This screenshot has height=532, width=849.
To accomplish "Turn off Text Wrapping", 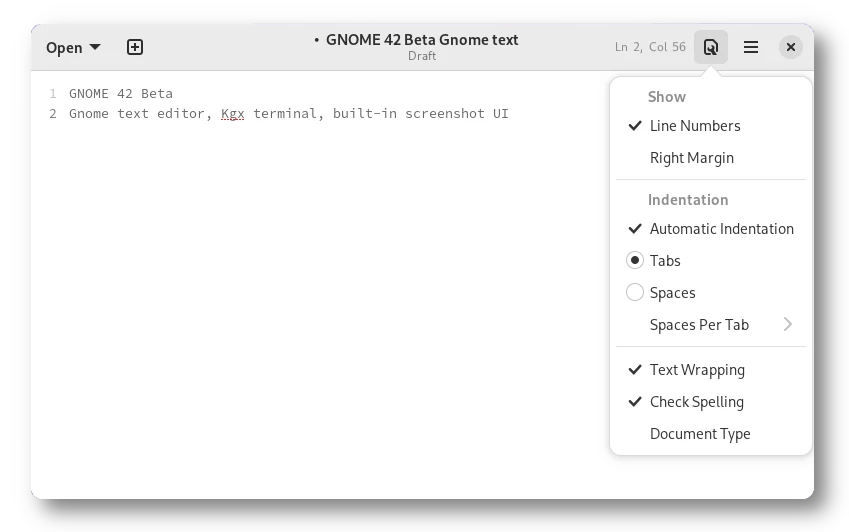I will pos(697,370).
